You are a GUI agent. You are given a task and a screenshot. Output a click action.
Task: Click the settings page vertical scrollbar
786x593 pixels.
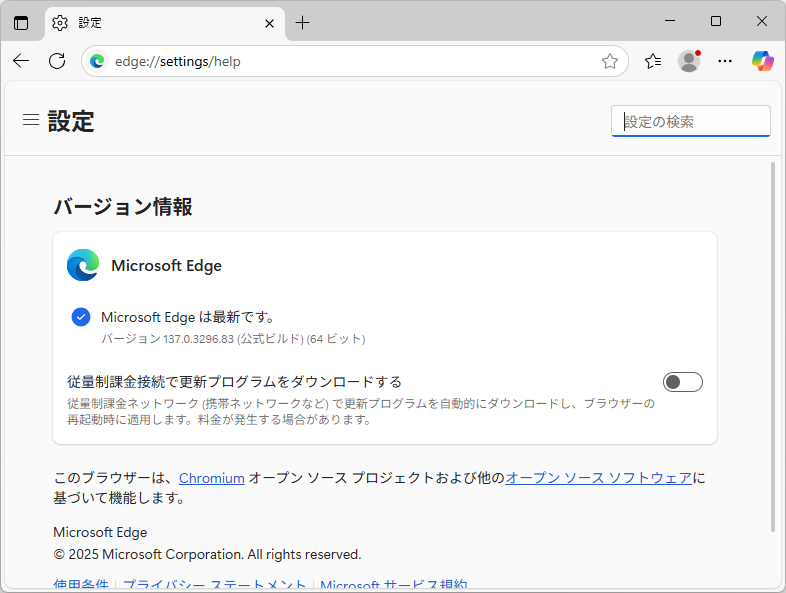(x=773, y=346)
